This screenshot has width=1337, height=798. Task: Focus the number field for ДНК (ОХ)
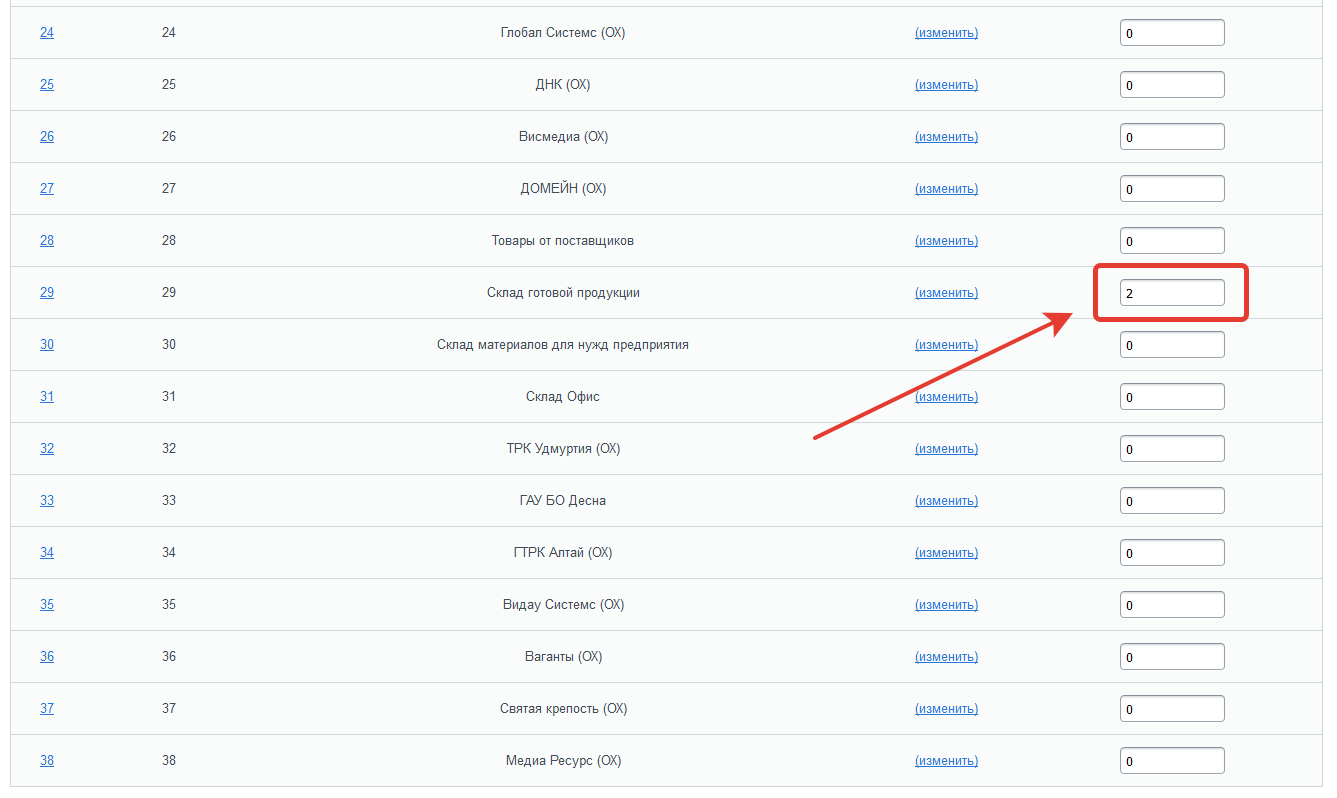click(x=1171, y=85)
